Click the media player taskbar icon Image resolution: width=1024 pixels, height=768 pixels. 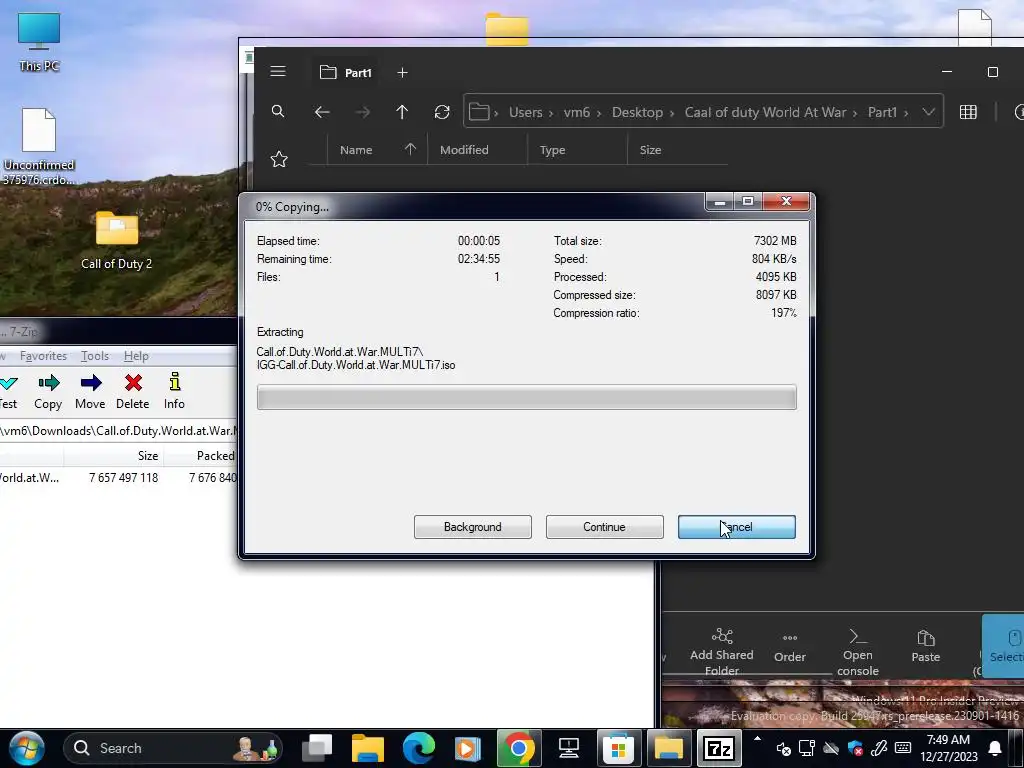click(x=468, y=748)
